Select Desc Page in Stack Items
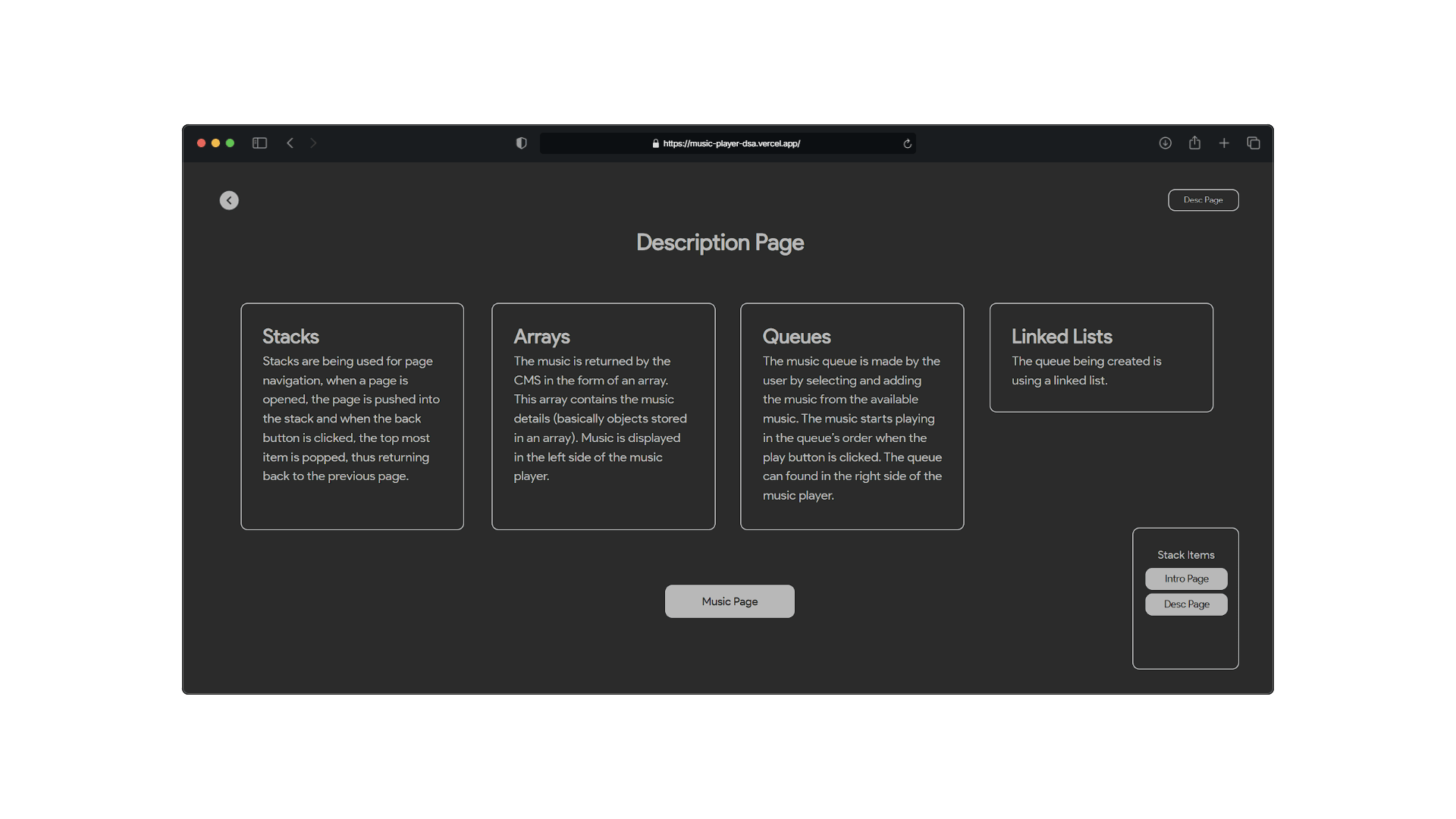Screen dimensions: 1456x819 (x=1186, y=604)
